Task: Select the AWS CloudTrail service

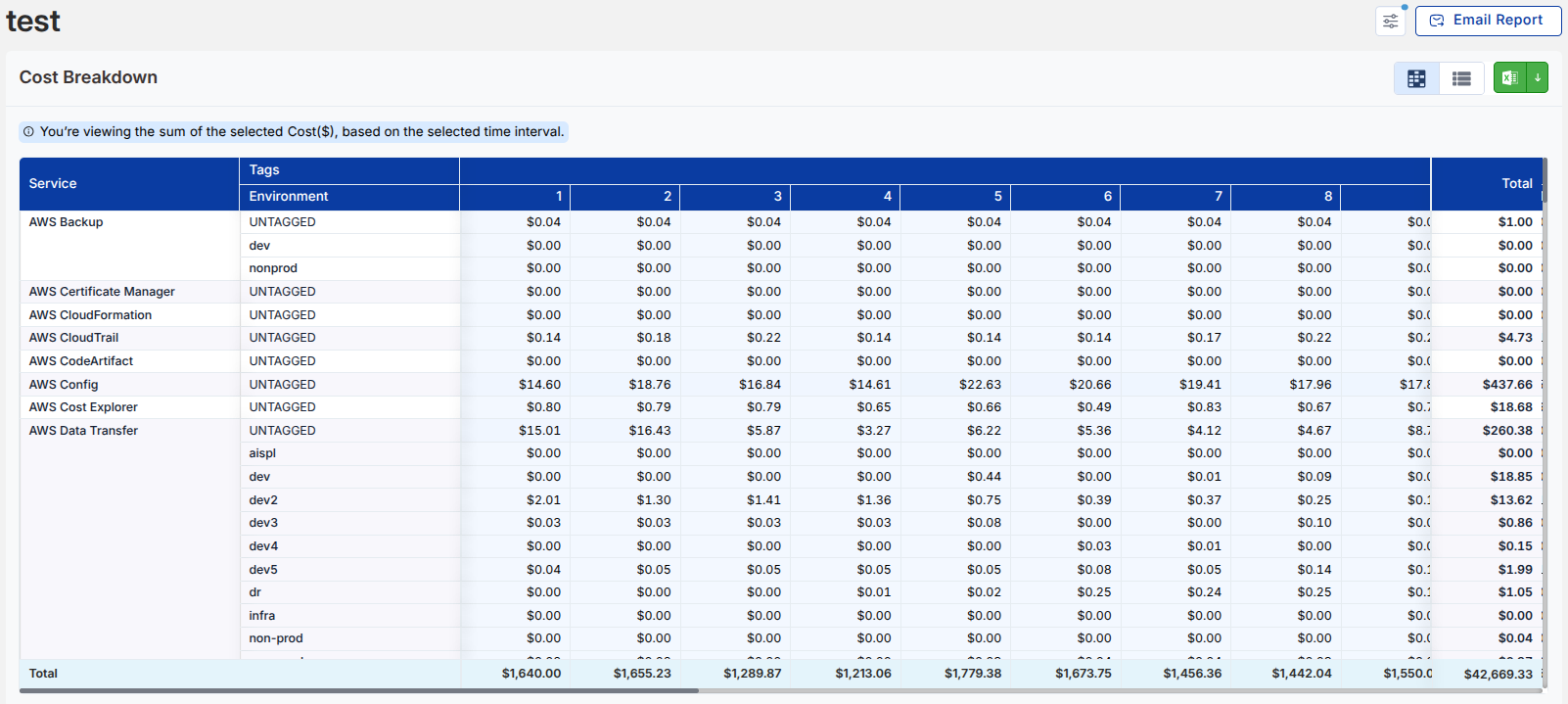Action: coord(73,338)
